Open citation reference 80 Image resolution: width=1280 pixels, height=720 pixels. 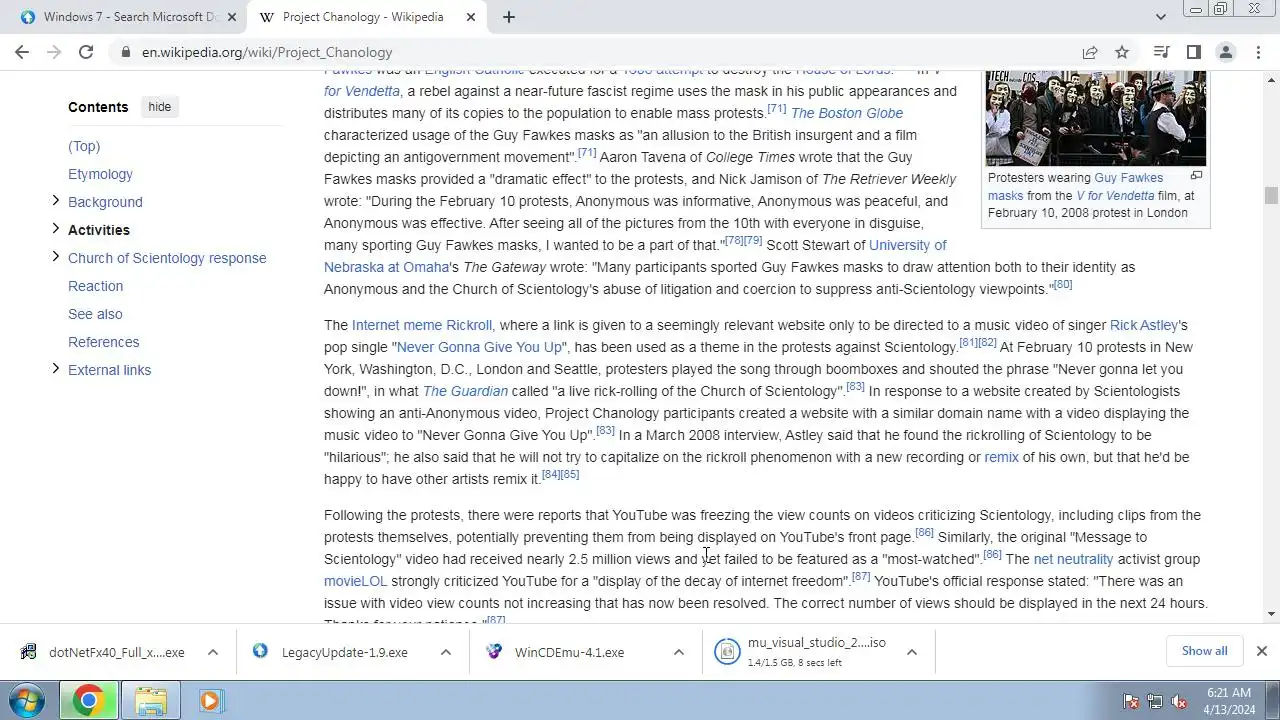1063,285
